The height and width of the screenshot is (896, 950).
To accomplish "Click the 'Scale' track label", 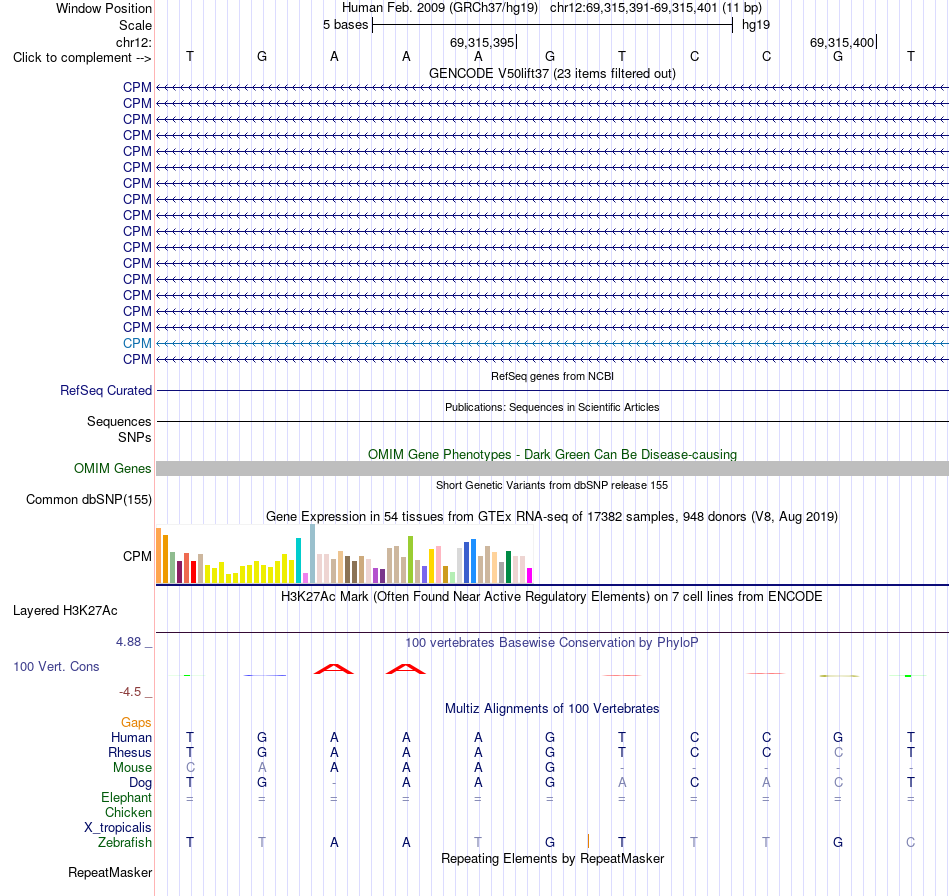I will [135, 25].
